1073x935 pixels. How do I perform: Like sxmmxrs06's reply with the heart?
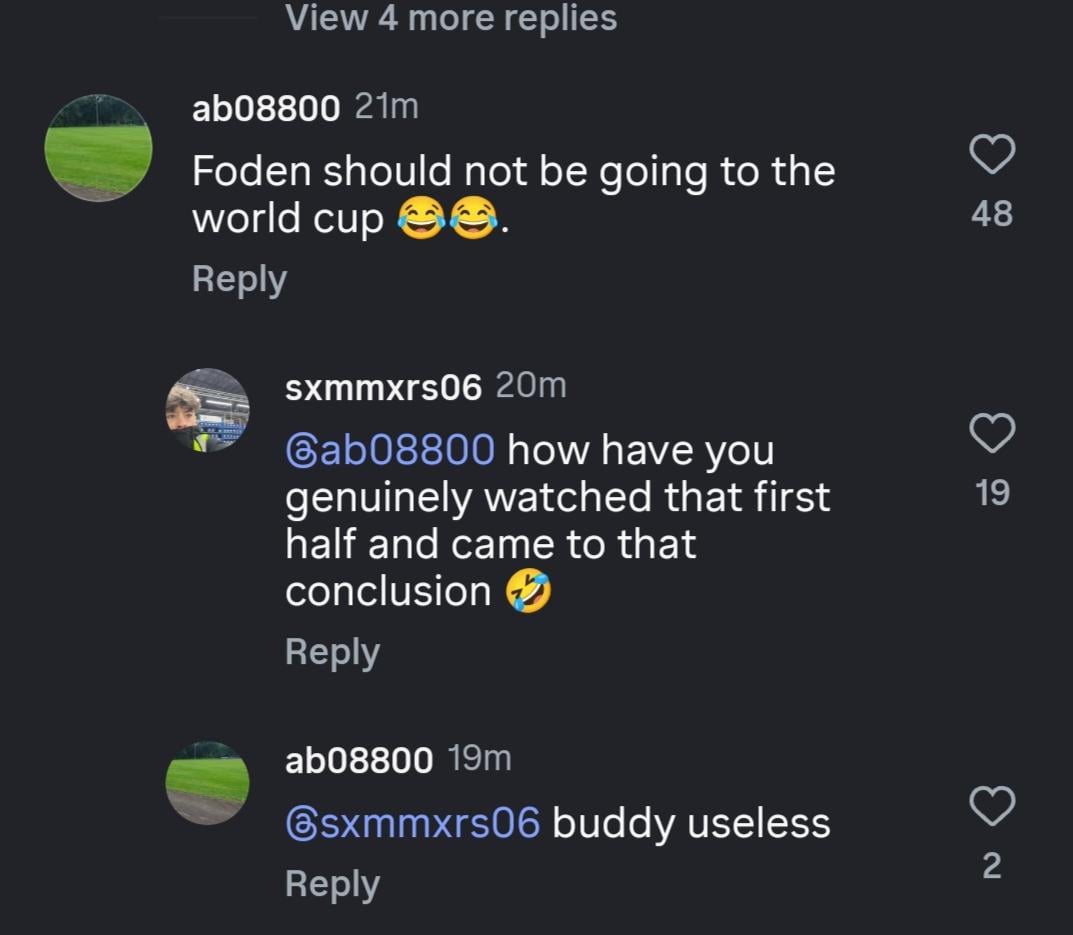pos(992,433)
